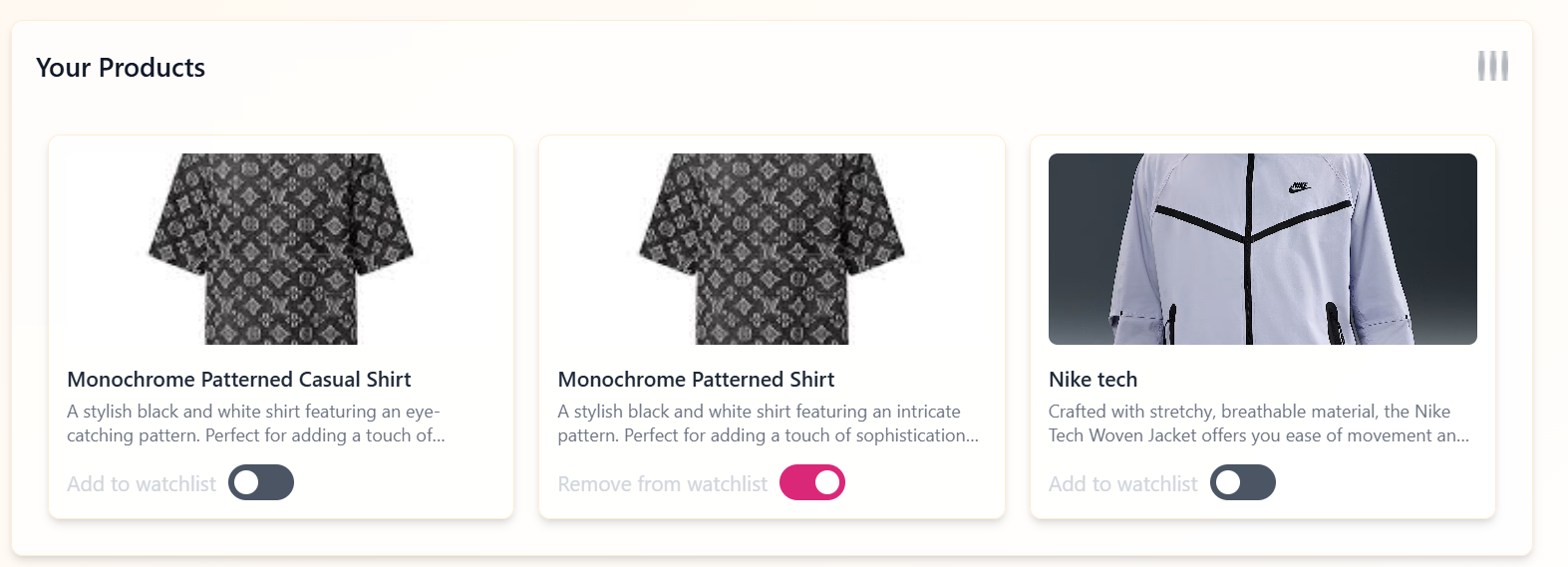
Task: Click Add to watchlist label under Nike tech
Action: tap(1123, 484)
